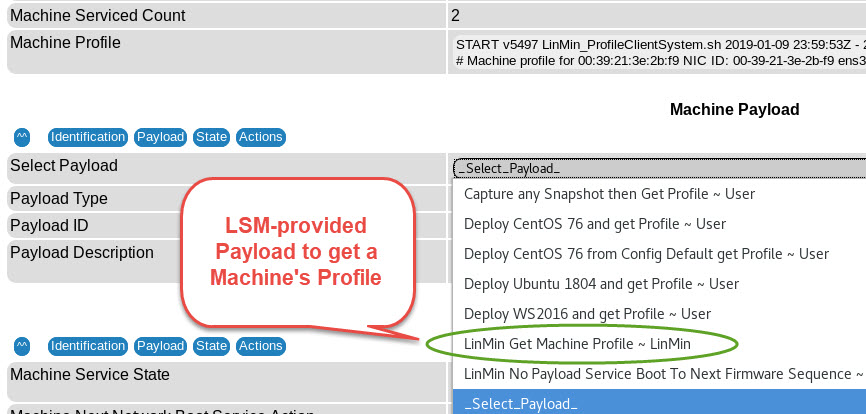Viewport: 866px width, 414px height.
Task: Select 'LinMin Get Machine Profile ~ LinMin' option
Action: click(577, 344)
